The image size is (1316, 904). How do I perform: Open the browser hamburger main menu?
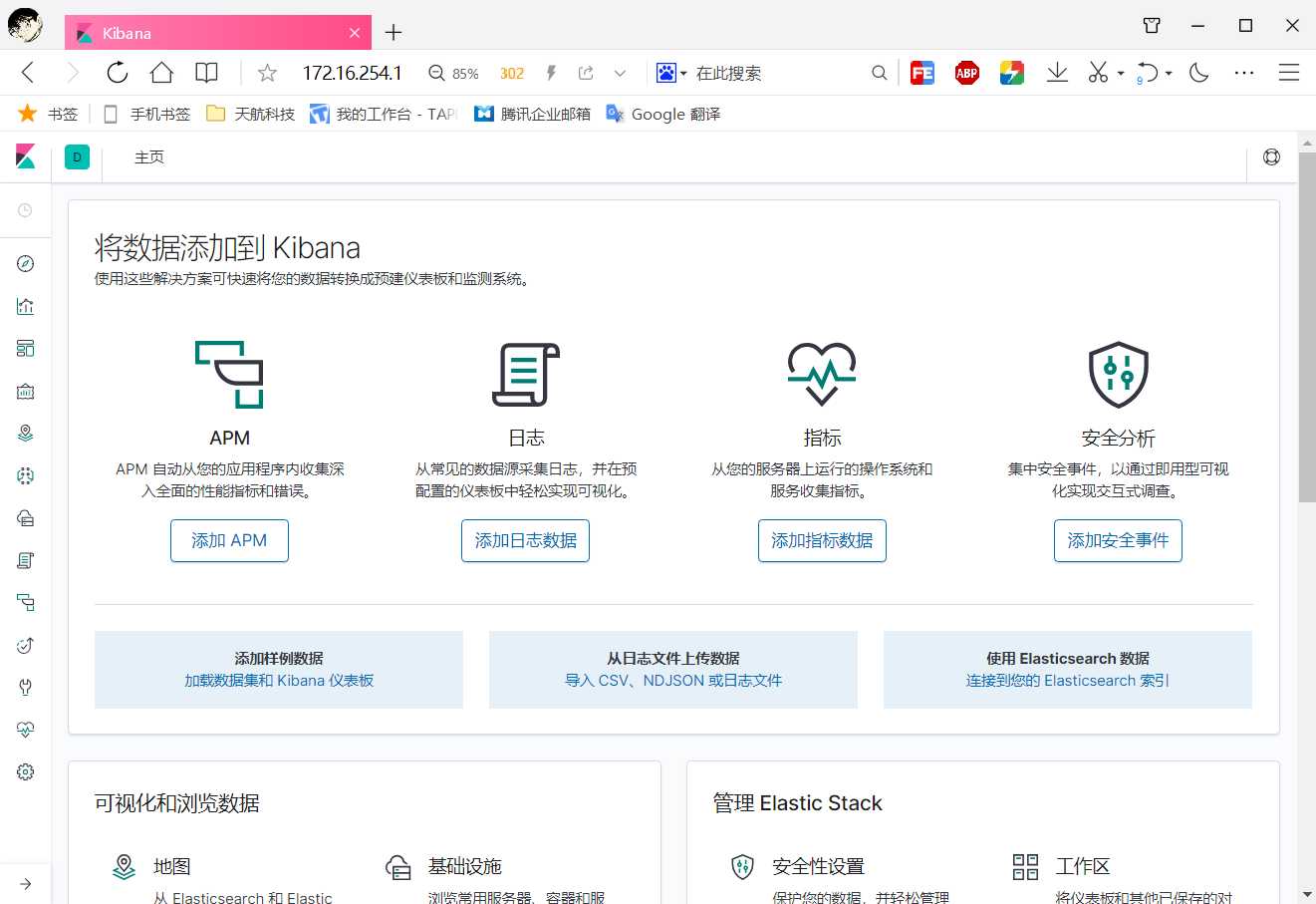click(1289, 73)
